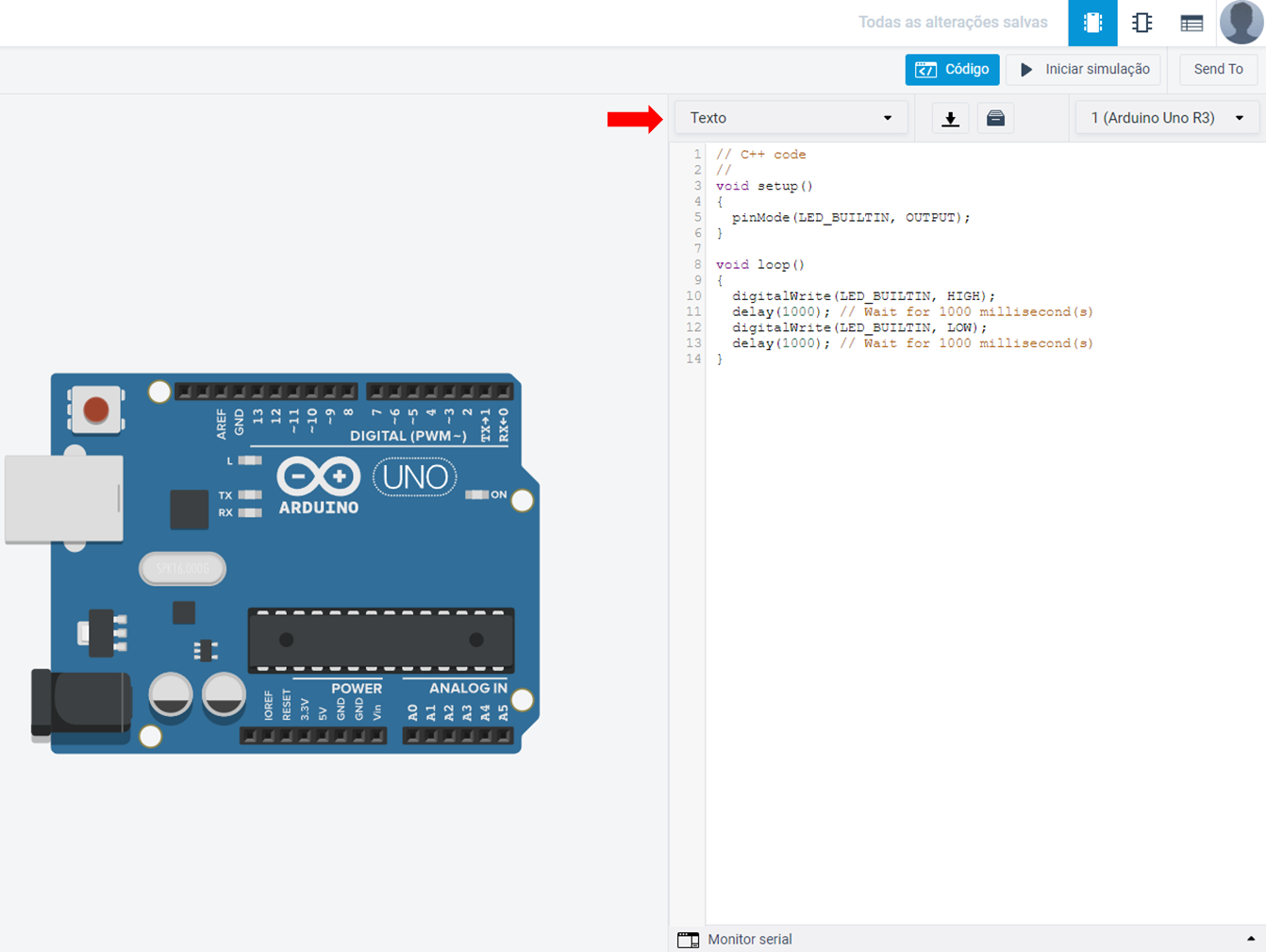
Task: Click the digitalWrite HIGH code line
Action: click(863, 295)
